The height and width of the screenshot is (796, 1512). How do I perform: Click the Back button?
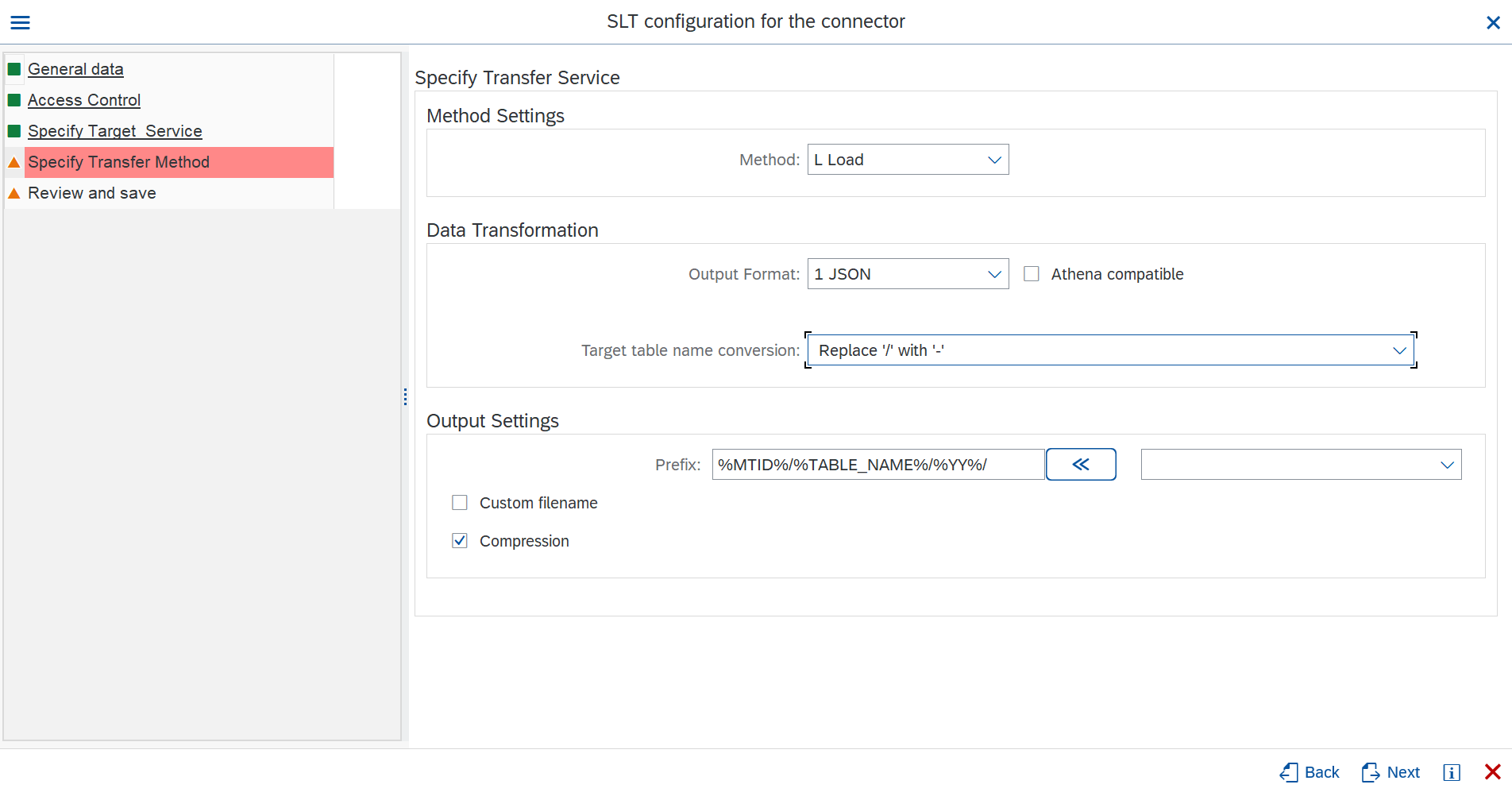pyautogui.click(x=1309, y=772)
